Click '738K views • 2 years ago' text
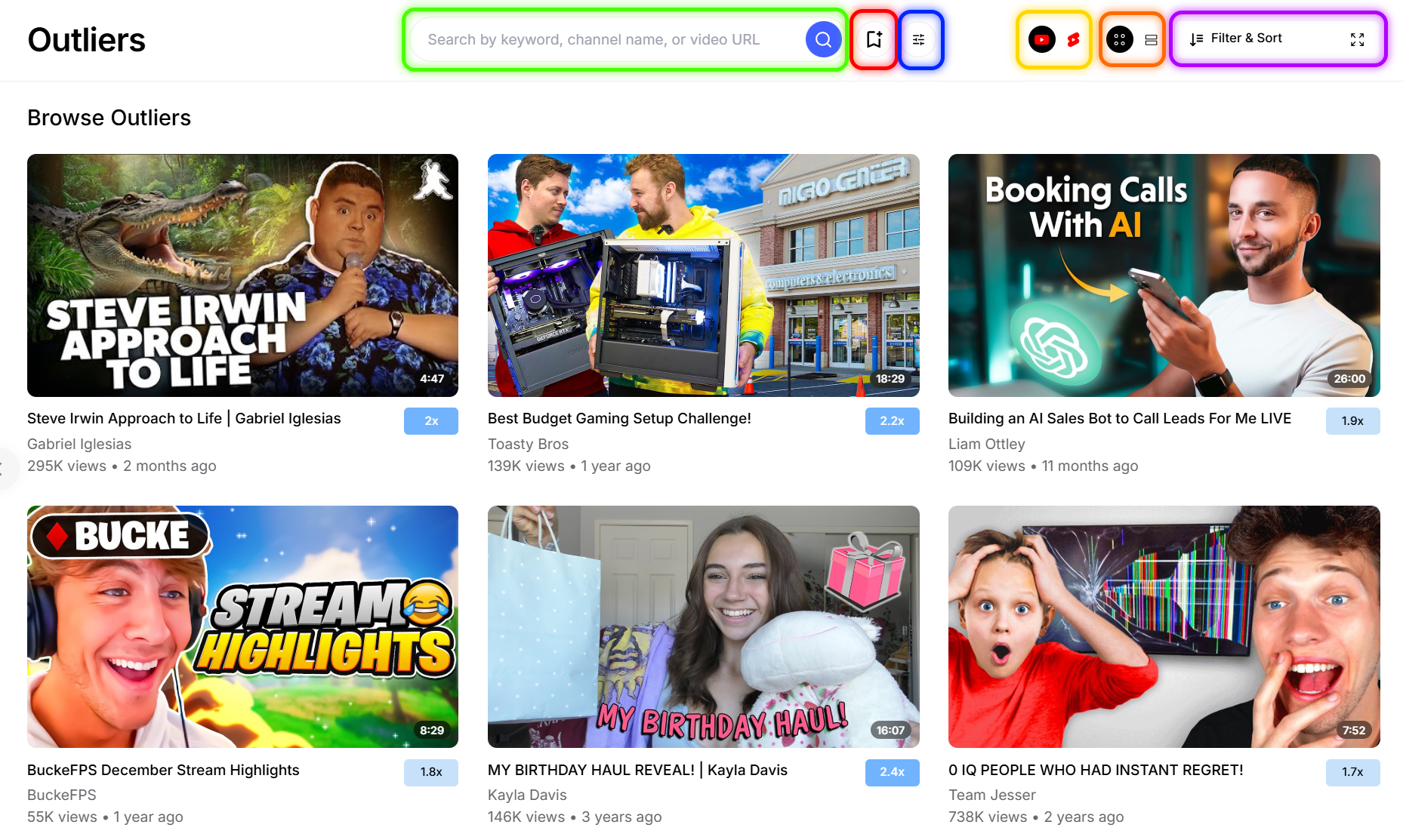 (x=1036, y=817)
